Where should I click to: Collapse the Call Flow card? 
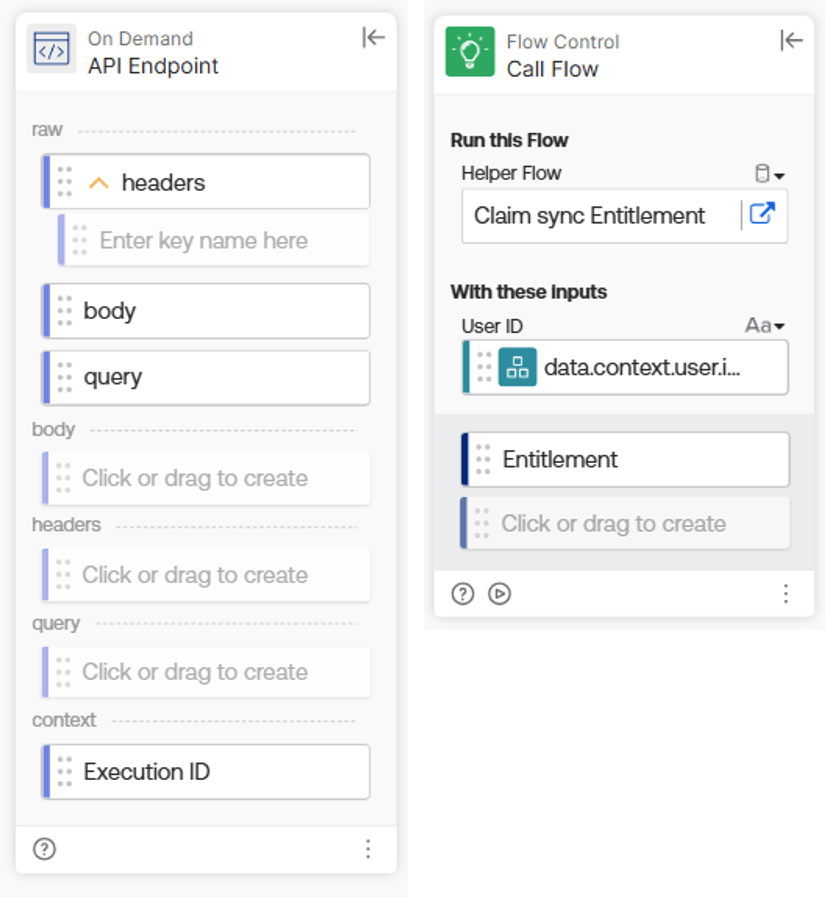tap(791, 41)
